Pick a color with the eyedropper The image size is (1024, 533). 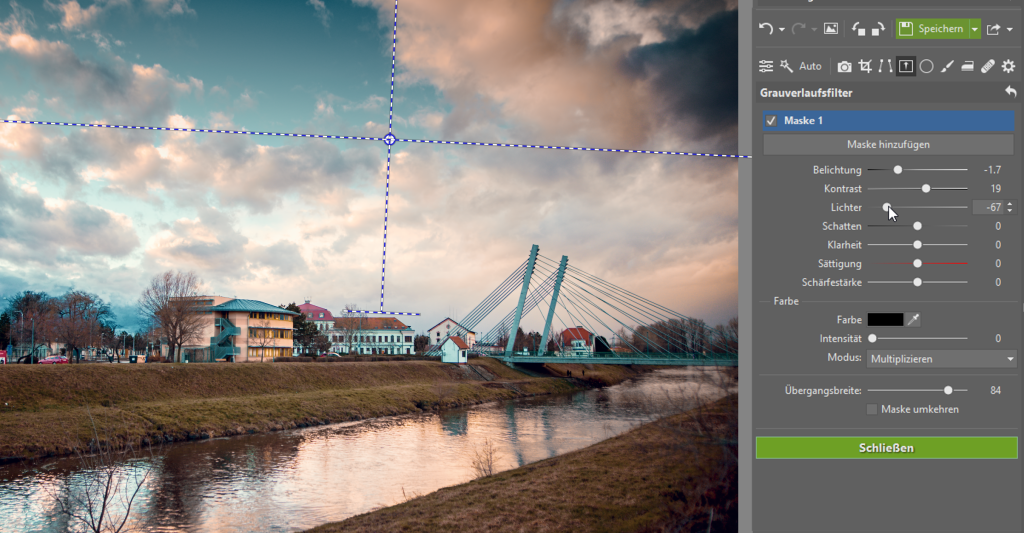tap(913, 319)
